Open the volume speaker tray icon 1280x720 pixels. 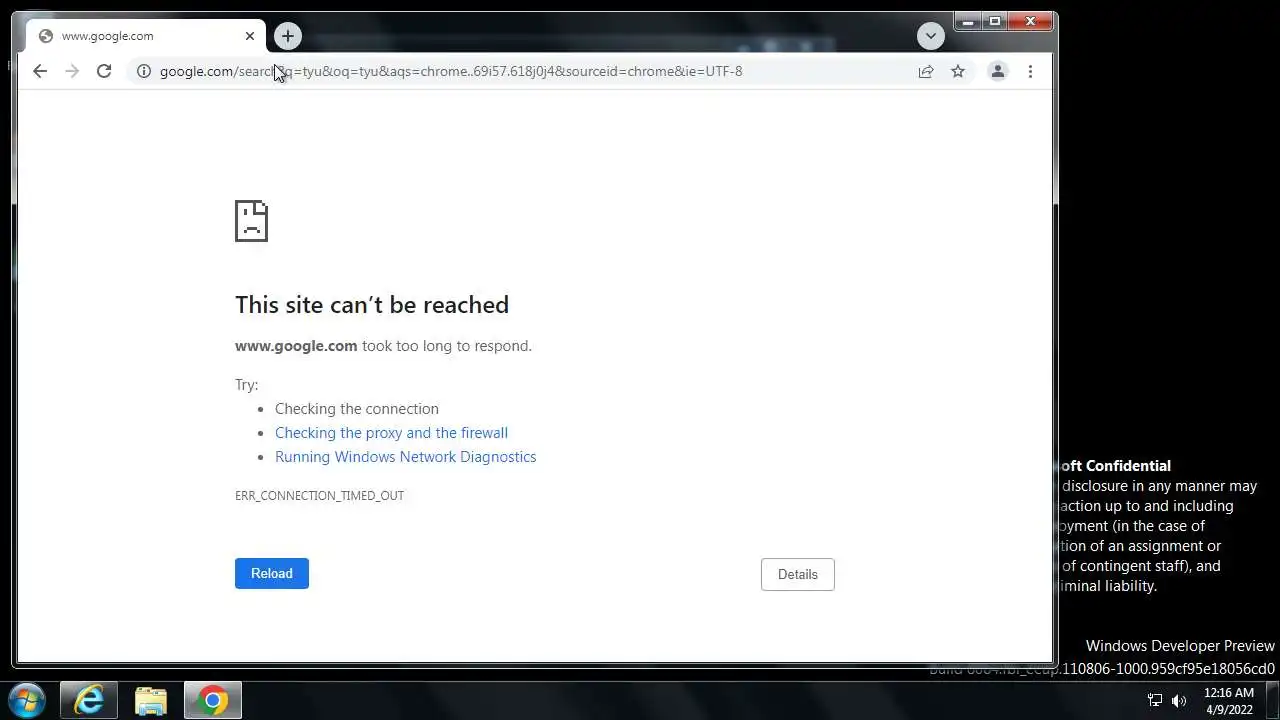click(x=1179, y=701)
